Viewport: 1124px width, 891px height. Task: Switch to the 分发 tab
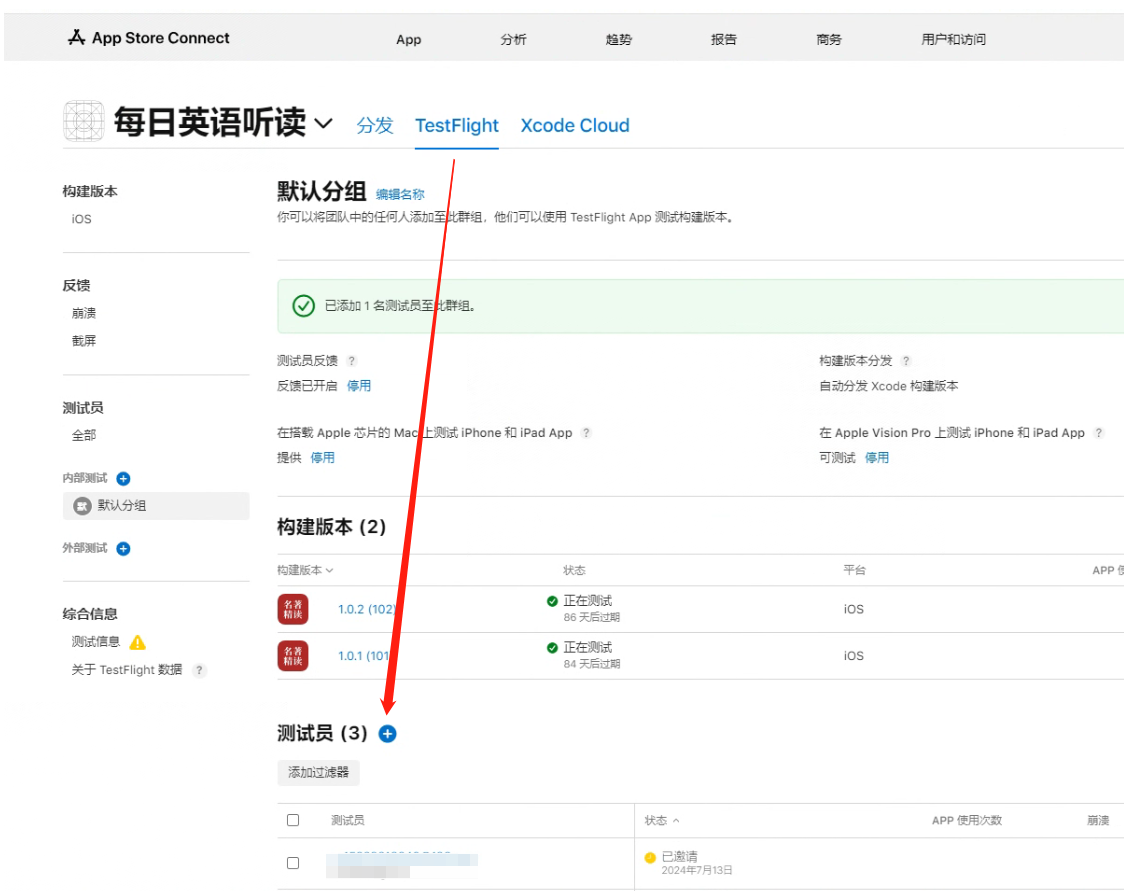click(x=375, y=125)
